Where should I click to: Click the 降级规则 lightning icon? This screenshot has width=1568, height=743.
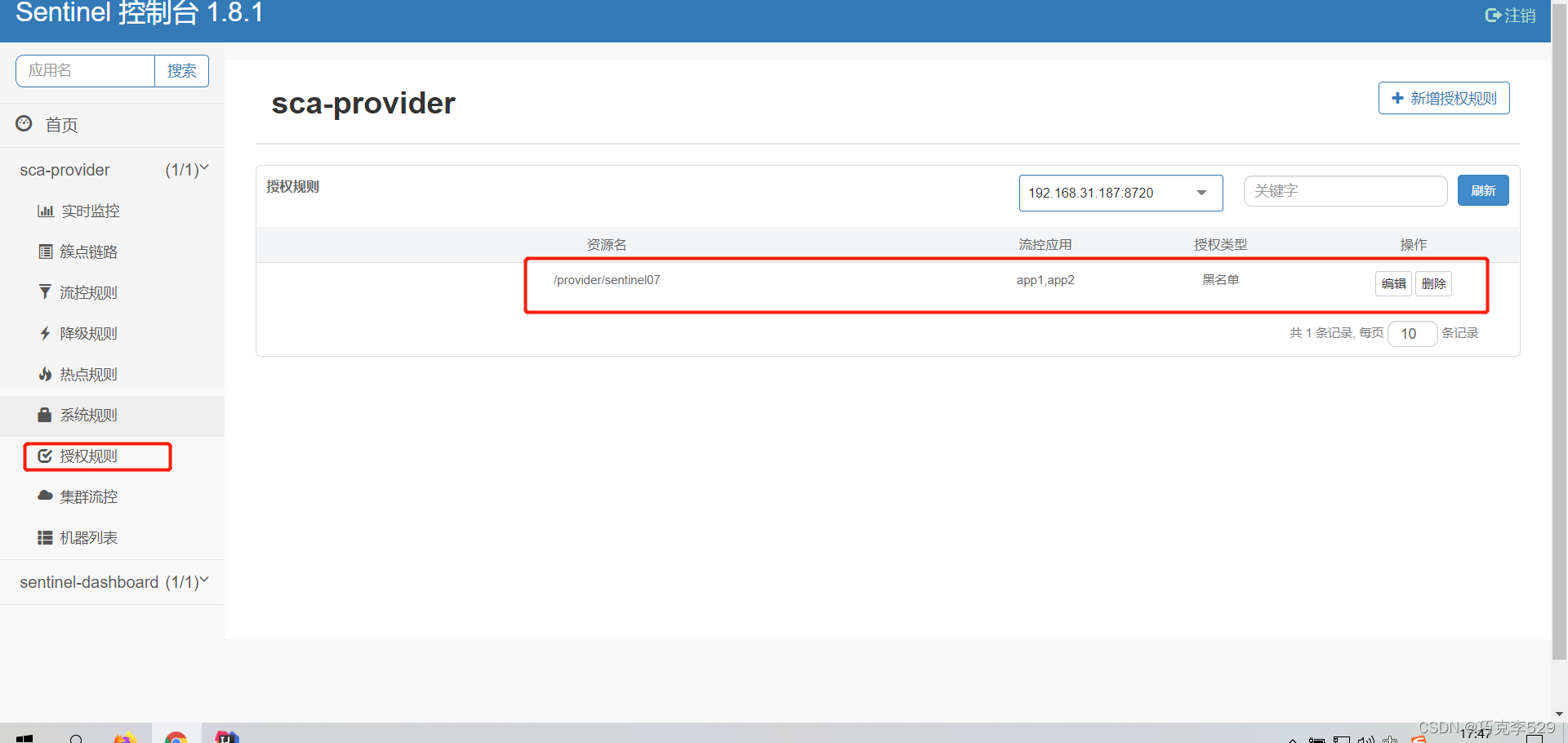coord(45,333)
